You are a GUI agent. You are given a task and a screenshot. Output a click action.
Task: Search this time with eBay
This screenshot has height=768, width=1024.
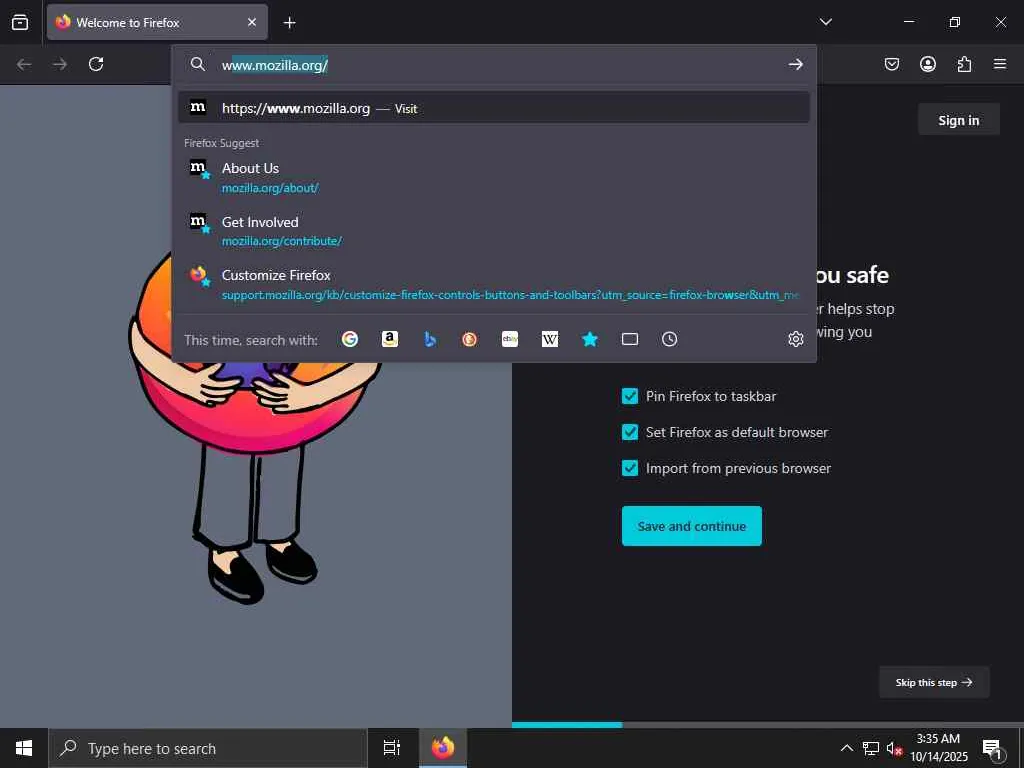click(x=510, y=339)
